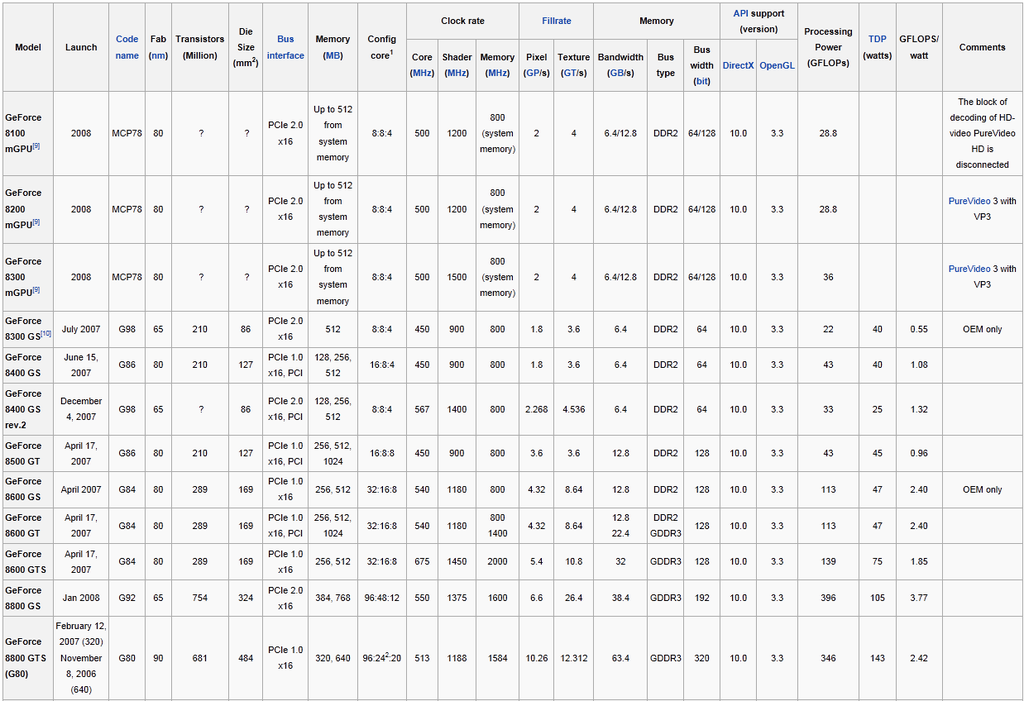Screen dimensions: 1024x701
Task: Click the Comments column header
Action: tap(982, 47)
